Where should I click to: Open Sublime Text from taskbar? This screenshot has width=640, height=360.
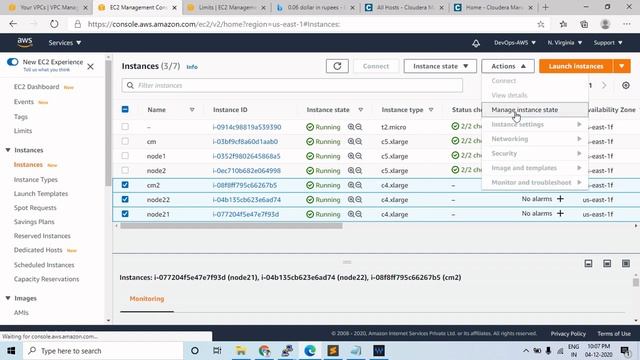coord(333,351)
